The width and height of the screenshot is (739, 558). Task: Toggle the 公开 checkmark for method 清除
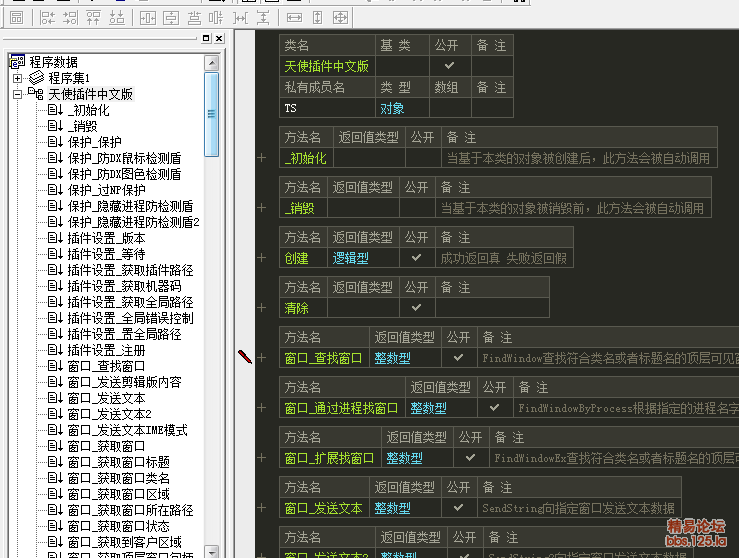point(416,308)
